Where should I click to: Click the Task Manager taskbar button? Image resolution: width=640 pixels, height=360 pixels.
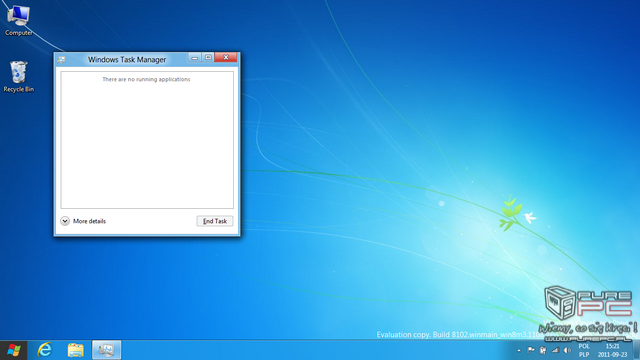pos(107,350)
